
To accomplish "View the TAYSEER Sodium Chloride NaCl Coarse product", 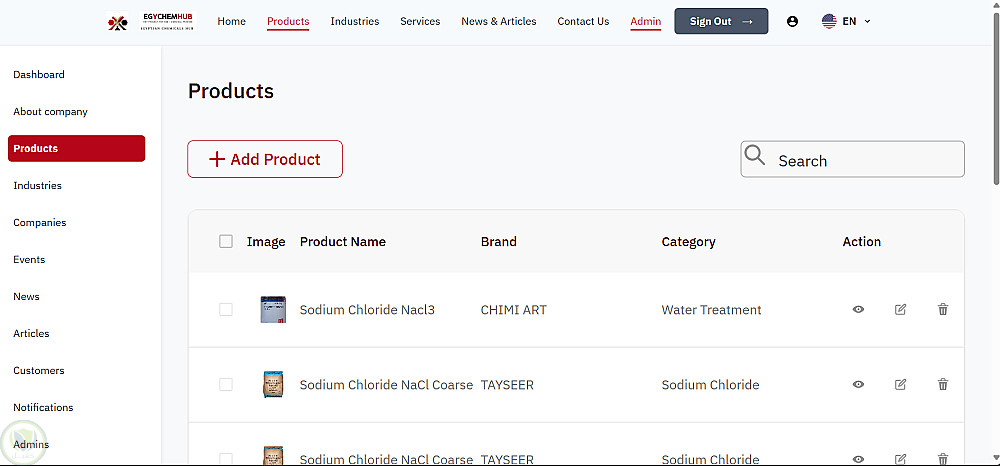I will pyautogui.click(x=858, y=385).
